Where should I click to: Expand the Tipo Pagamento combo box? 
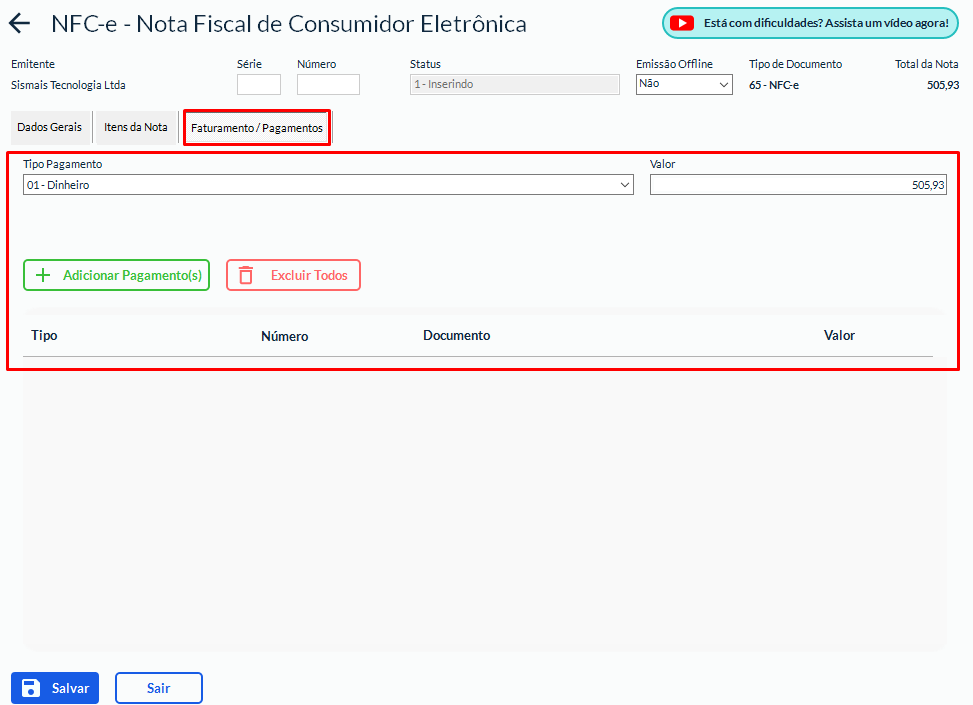328,185
